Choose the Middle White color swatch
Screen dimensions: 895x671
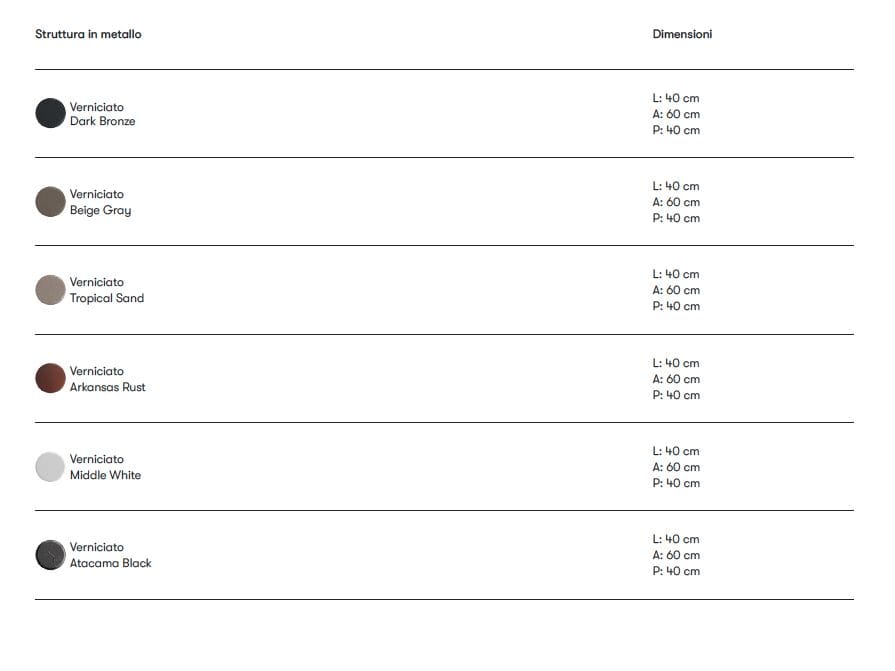50,467
